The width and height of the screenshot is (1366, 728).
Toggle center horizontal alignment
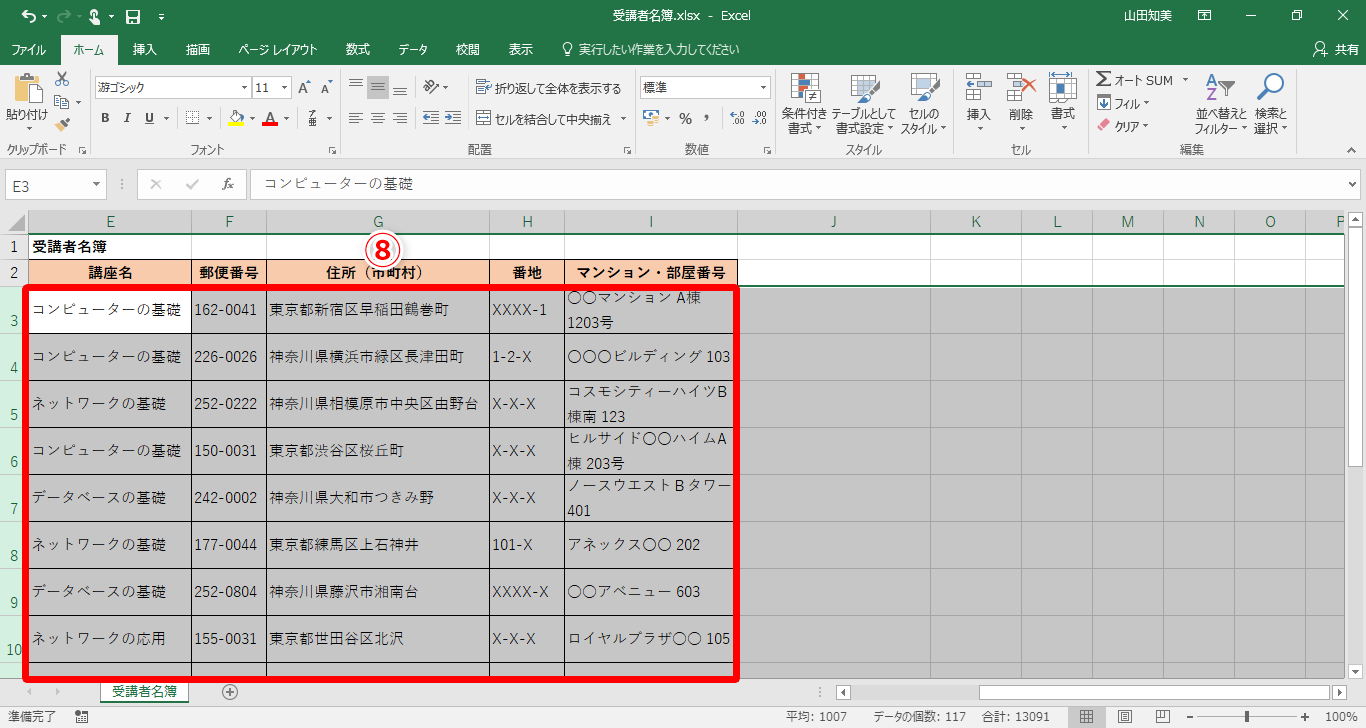[378, 118]
